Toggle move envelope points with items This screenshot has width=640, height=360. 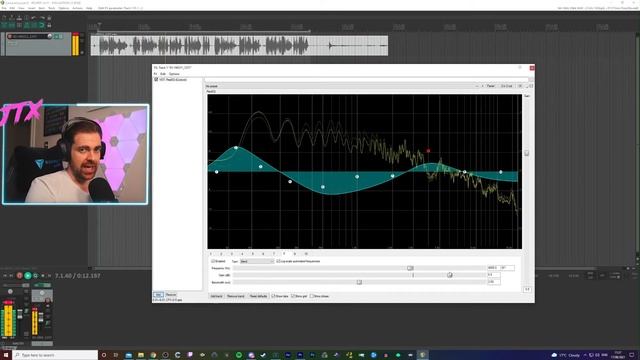[26, 25]
